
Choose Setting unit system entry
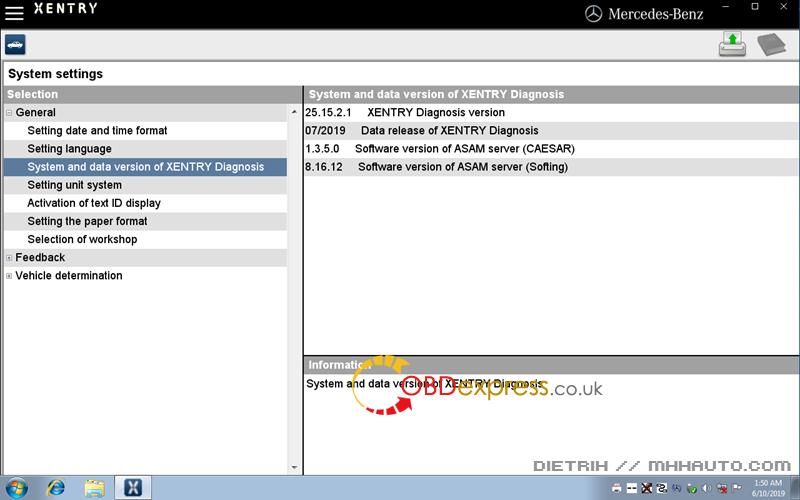74,185
